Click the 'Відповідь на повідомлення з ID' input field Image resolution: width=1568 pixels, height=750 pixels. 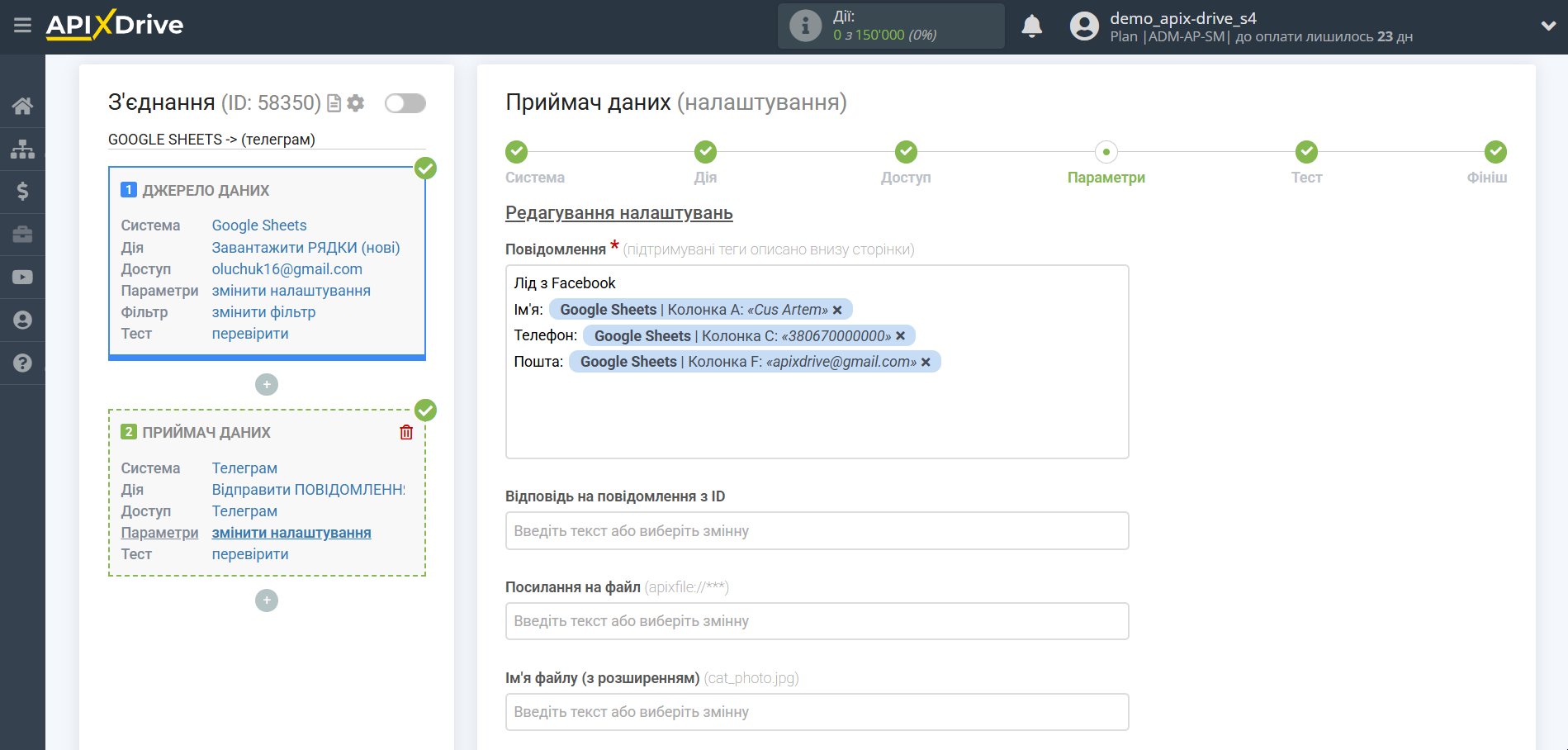[817, 531]
